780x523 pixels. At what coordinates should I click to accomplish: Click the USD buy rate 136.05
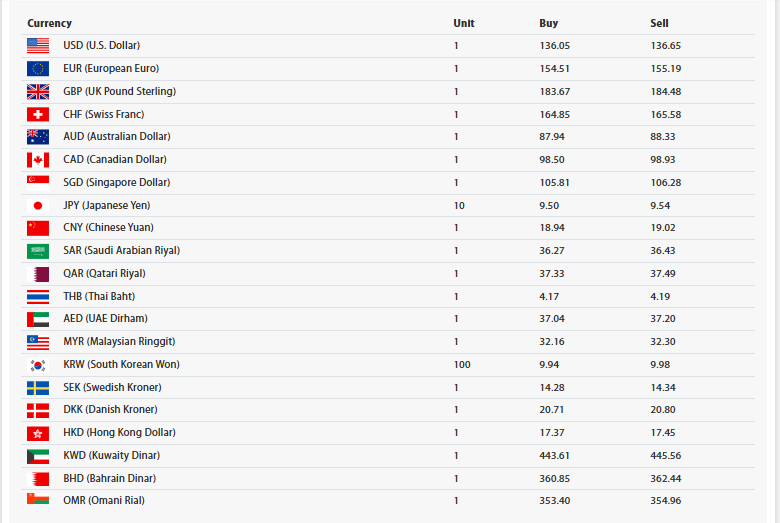pyautogui.click(x=555, y=46)
